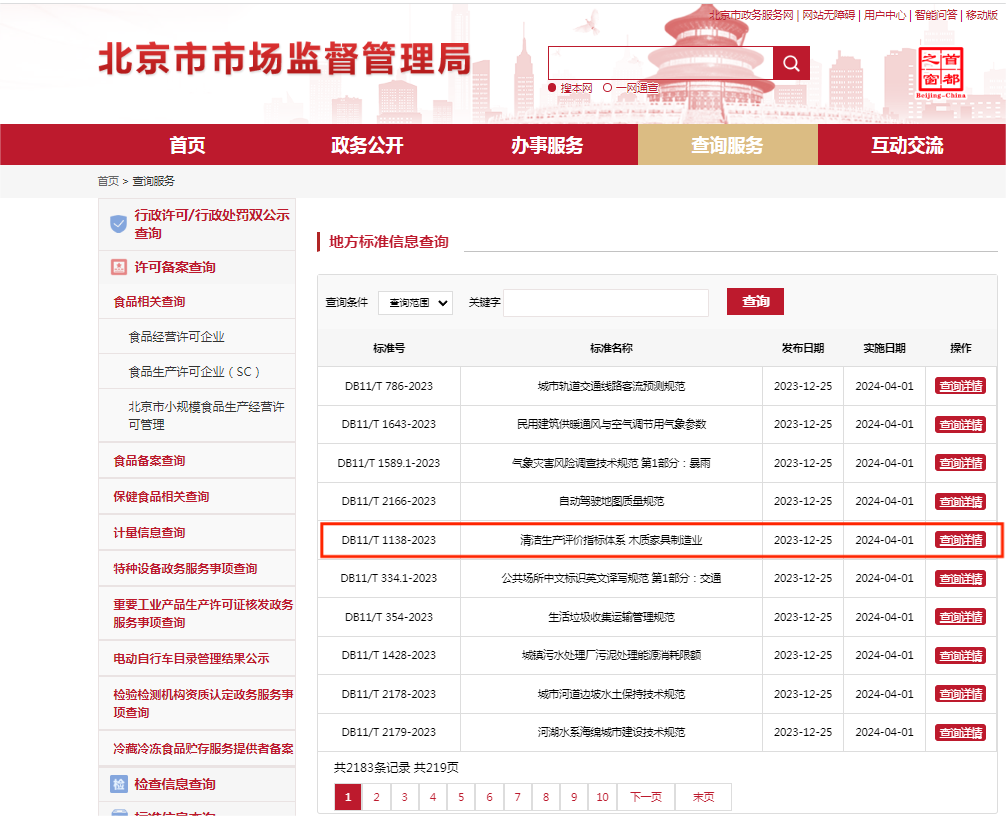Open 许可备案查询 sidebar section
Viewport: 1006px width, 816px height.
tap(175, 267)
